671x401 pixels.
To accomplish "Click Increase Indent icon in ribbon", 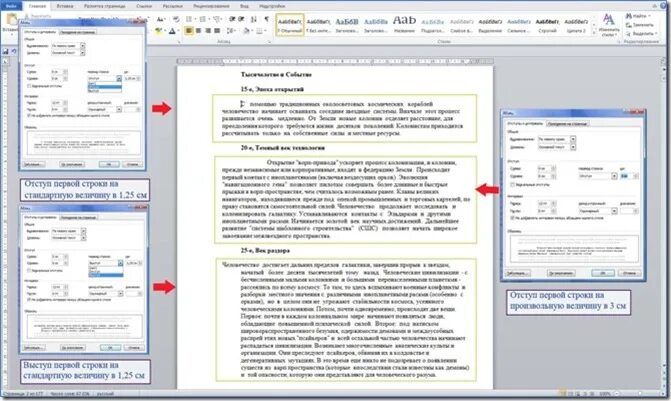I will 241,19.
